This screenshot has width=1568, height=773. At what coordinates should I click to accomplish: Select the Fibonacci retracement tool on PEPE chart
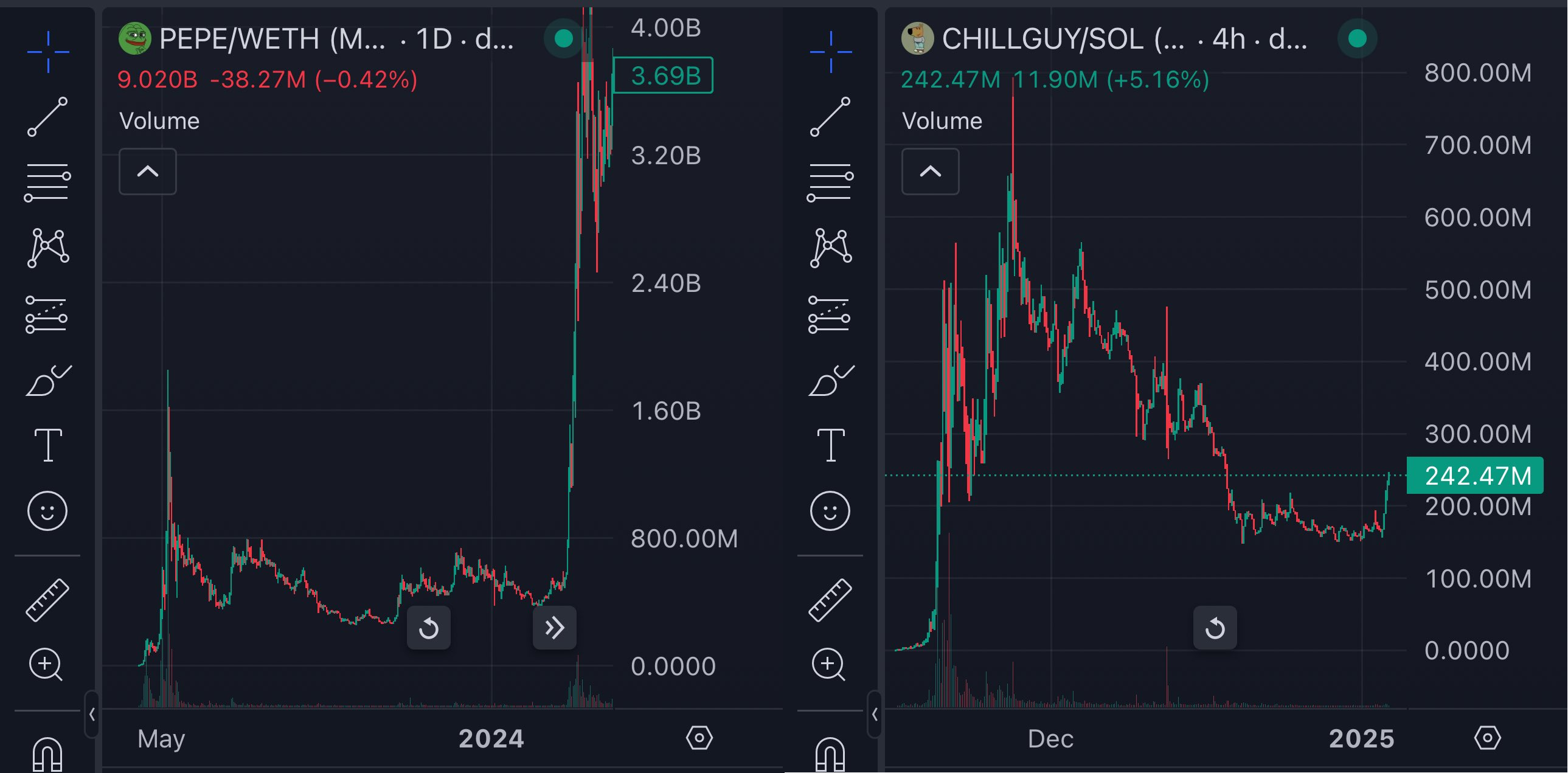(x=47, y=182)
